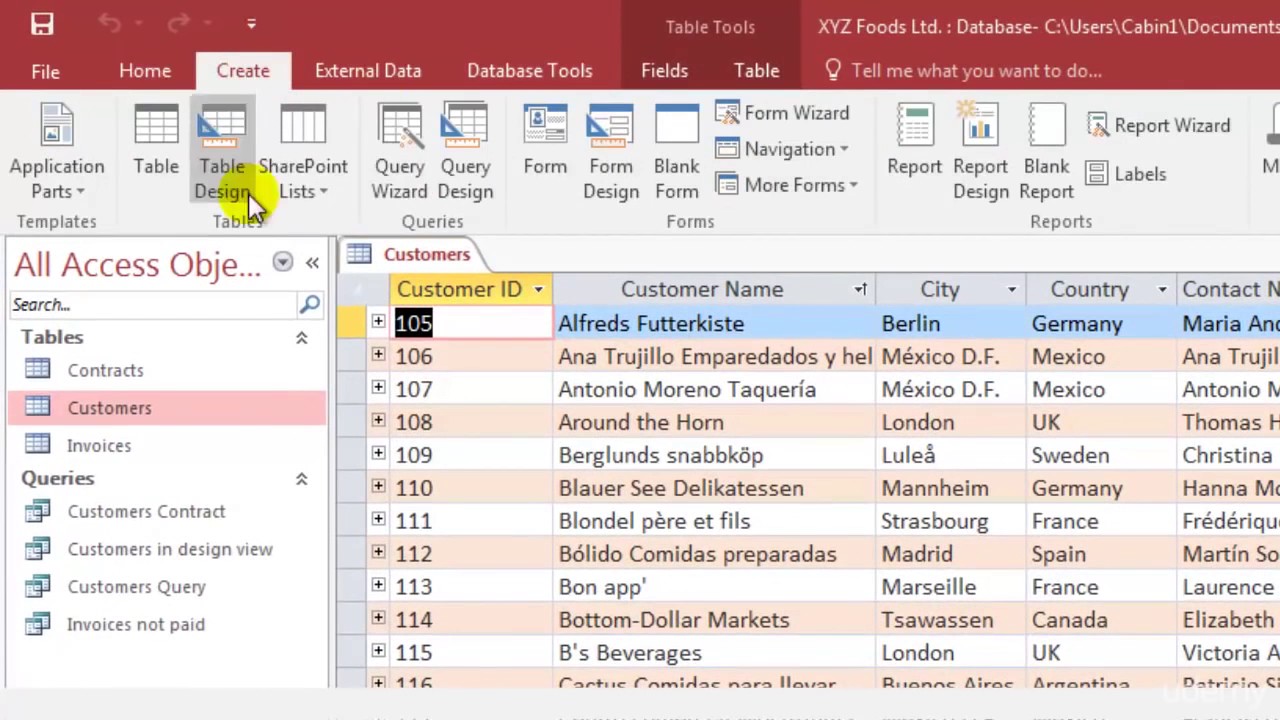1280x720 pixels.
Task: Collapse the Tables group in navigation pane
Action: click(301, 338)
